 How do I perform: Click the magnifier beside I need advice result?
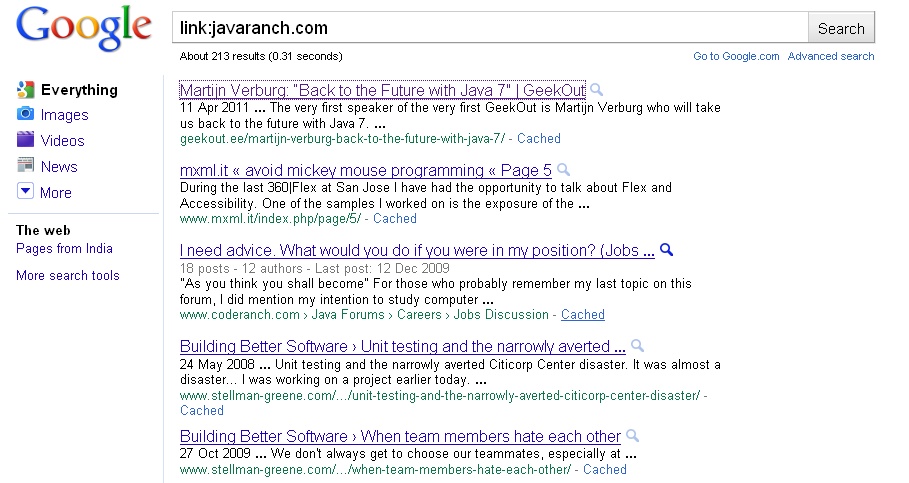tap(667, 250)
